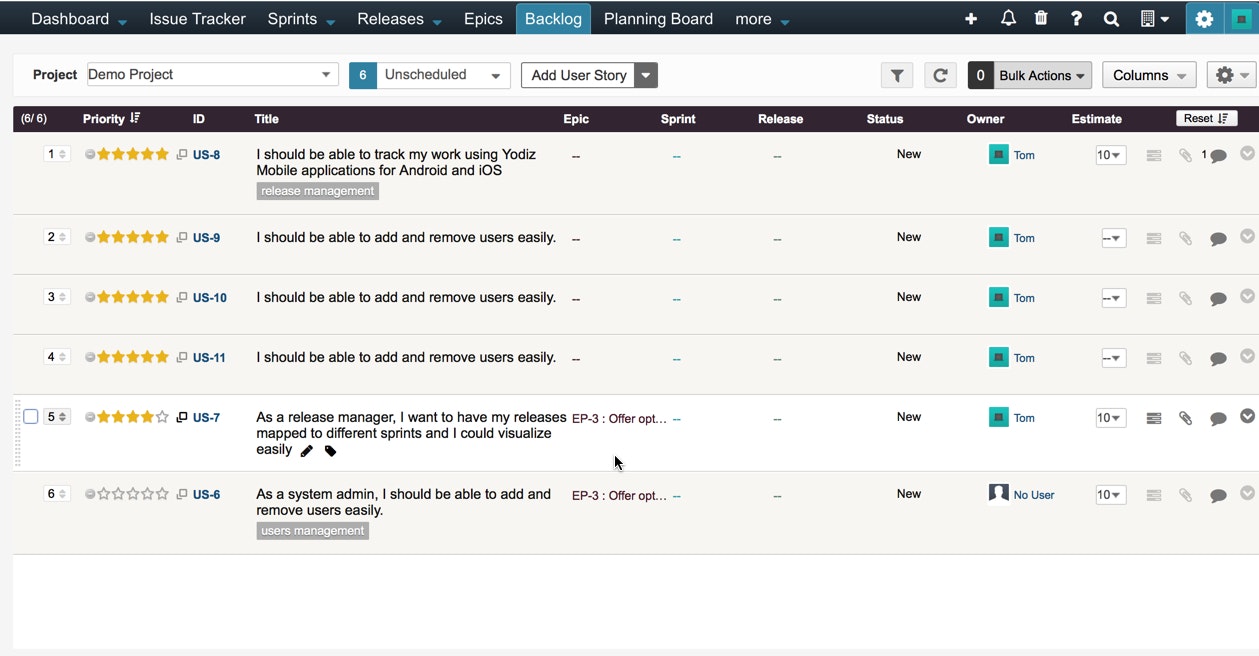Go to Issue Tracker tab

[197, 19]
